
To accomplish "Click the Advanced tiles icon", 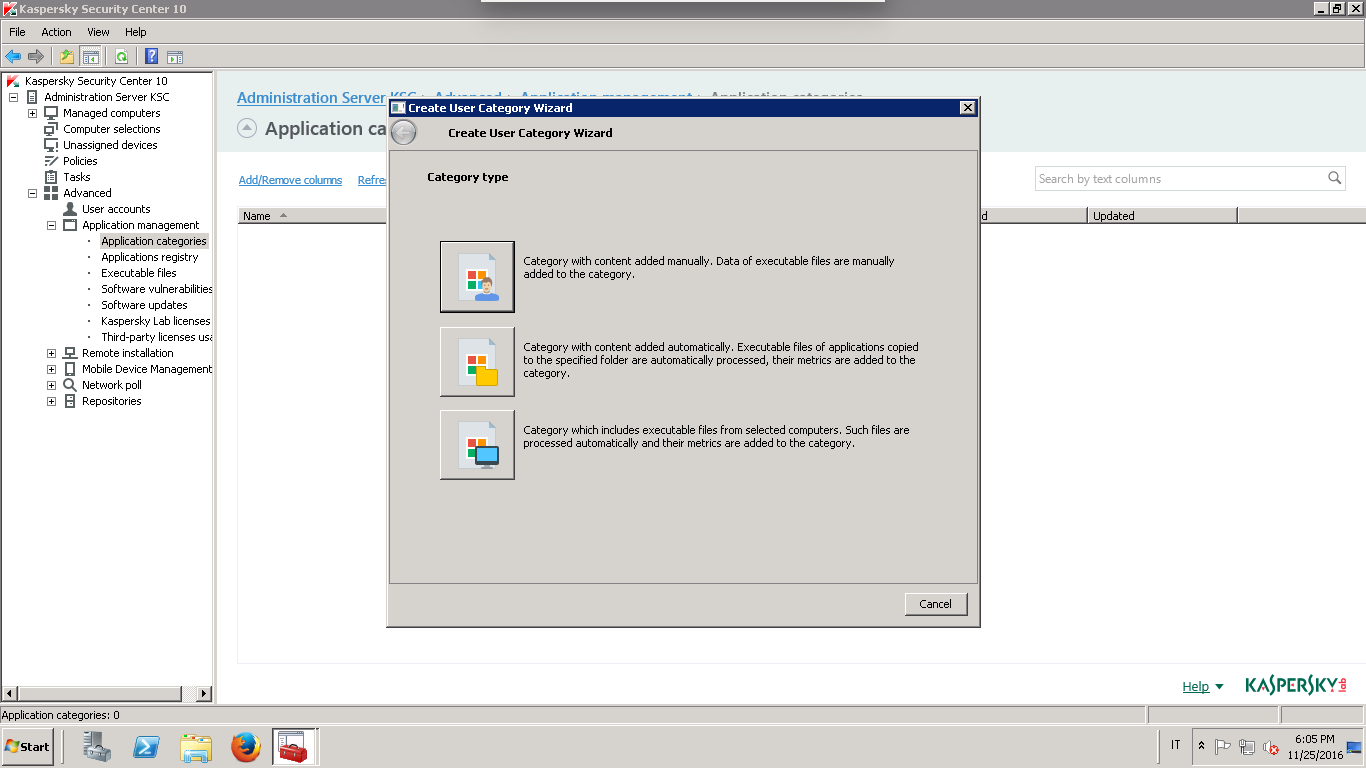I will (51, 193).
